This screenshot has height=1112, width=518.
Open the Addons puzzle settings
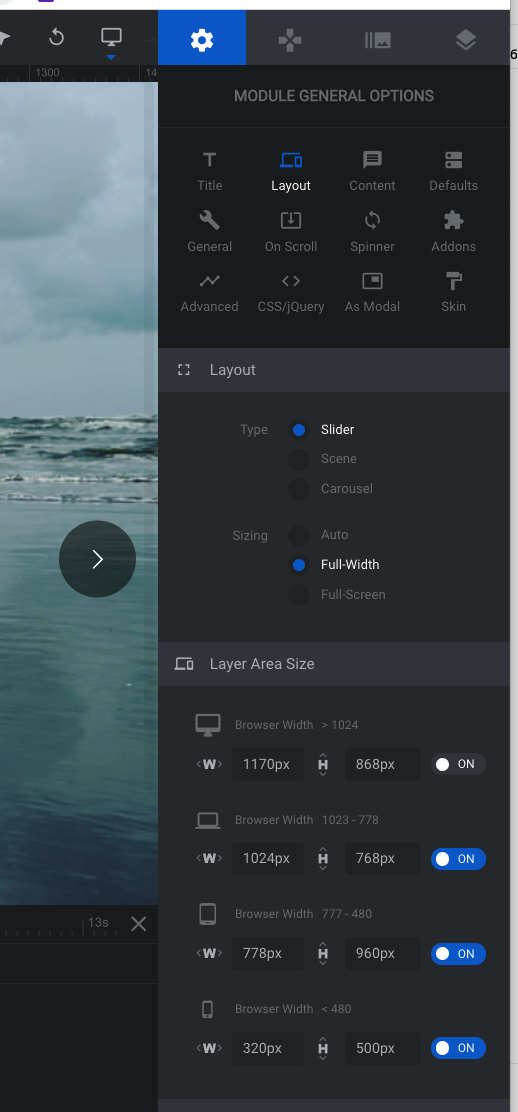click(x=453, y=232)
